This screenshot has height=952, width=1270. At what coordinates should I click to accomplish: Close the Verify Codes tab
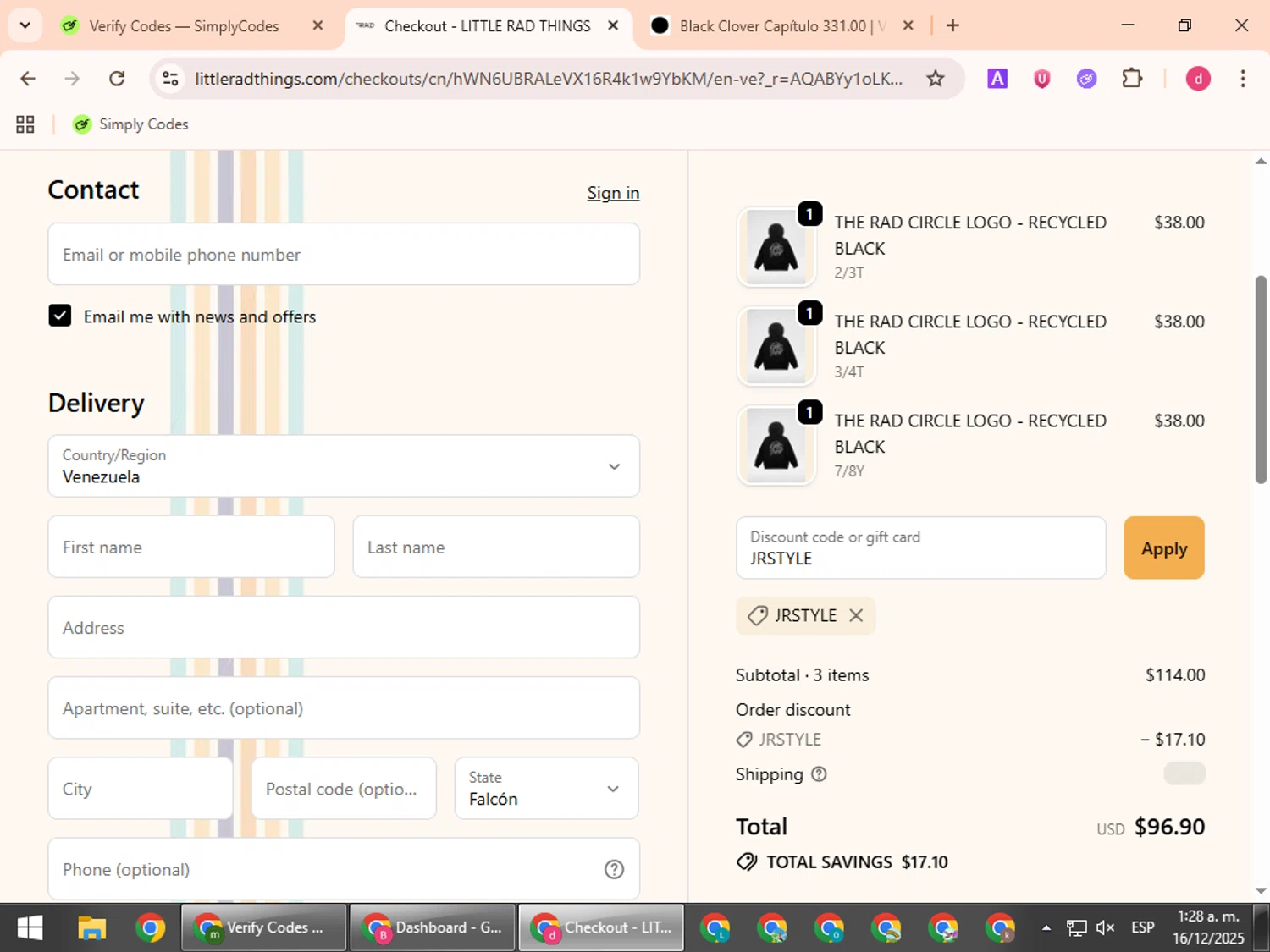click(317, 26)
